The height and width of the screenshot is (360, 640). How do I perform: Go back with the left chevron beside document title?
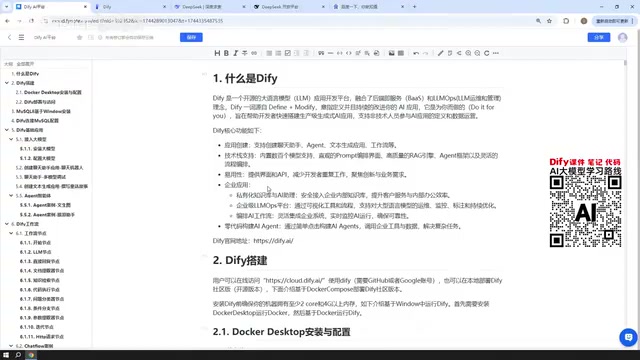(x=9, y=37)
